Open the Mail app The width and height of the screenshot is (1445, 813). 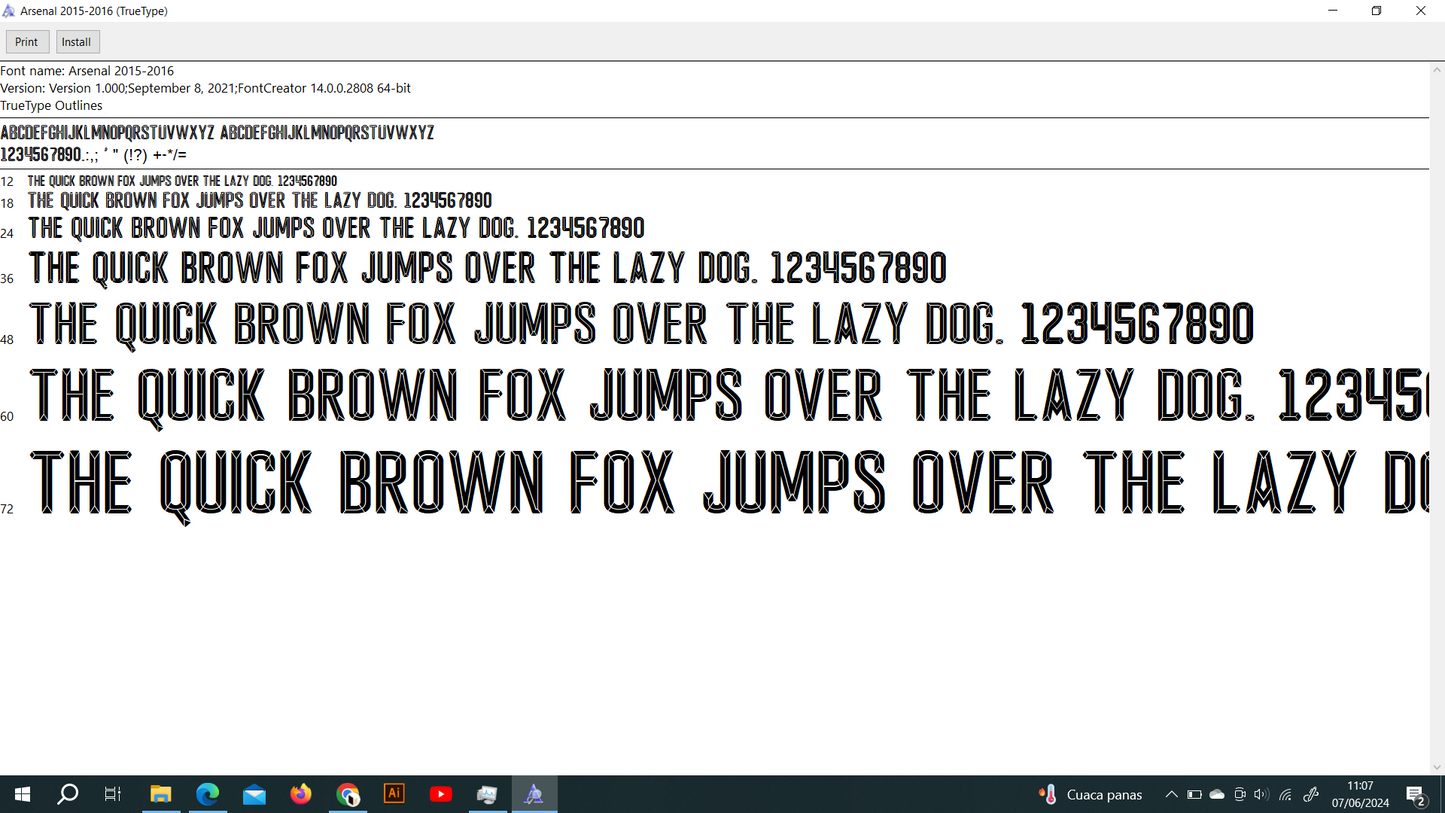[x=254, y=794]
